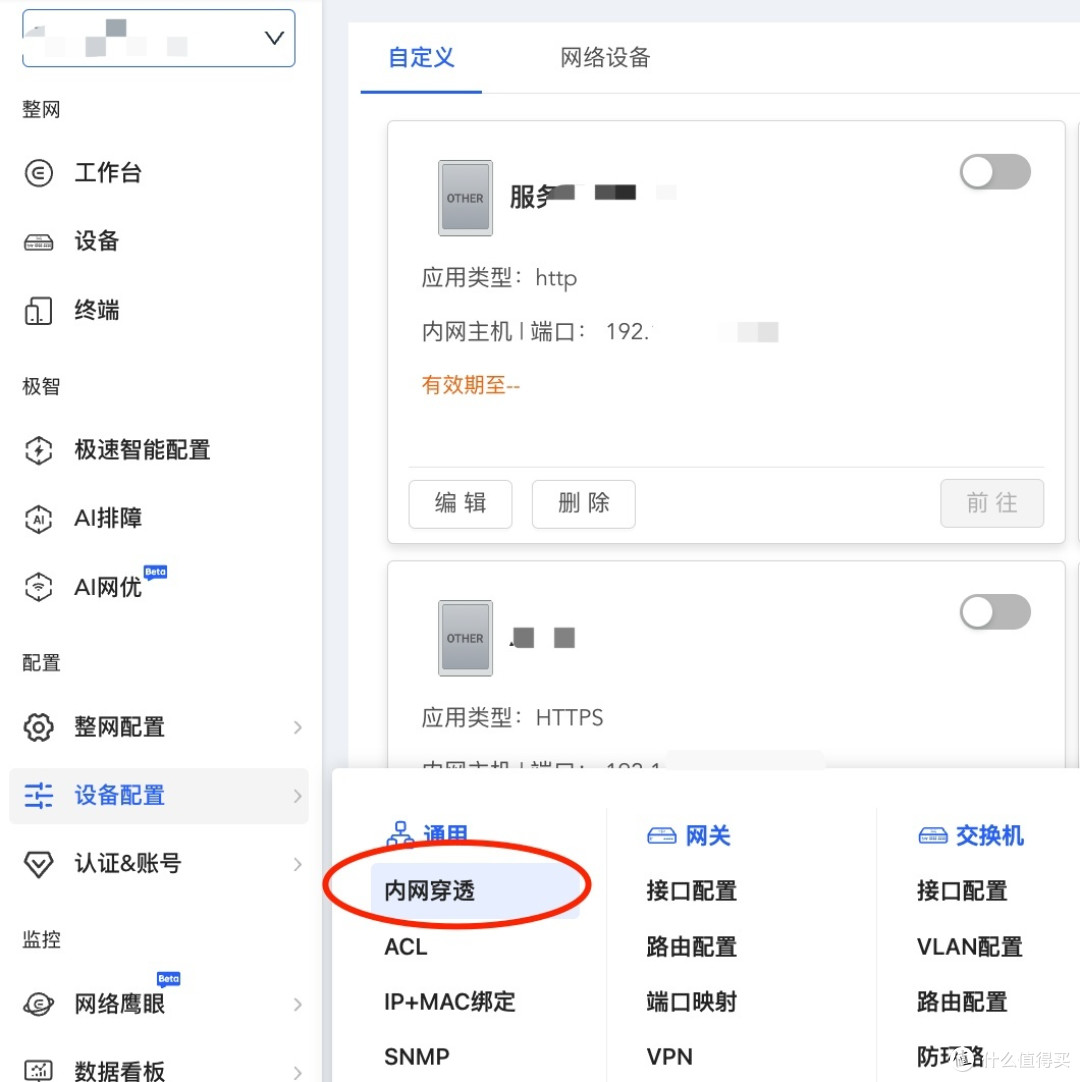Click the 删除 button on first card

[583, 504]
